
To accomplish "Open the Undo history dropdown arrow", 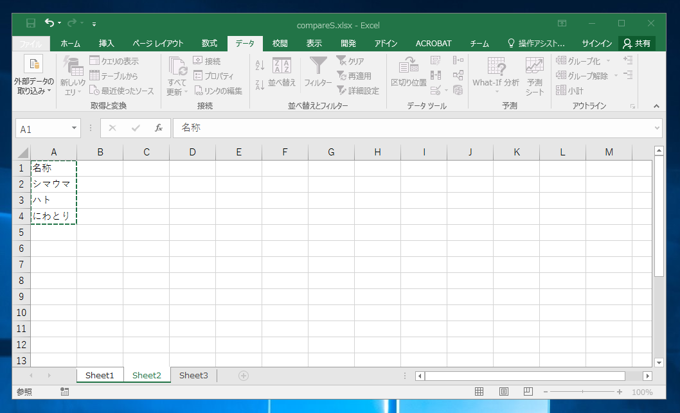I will coord(59,23).
